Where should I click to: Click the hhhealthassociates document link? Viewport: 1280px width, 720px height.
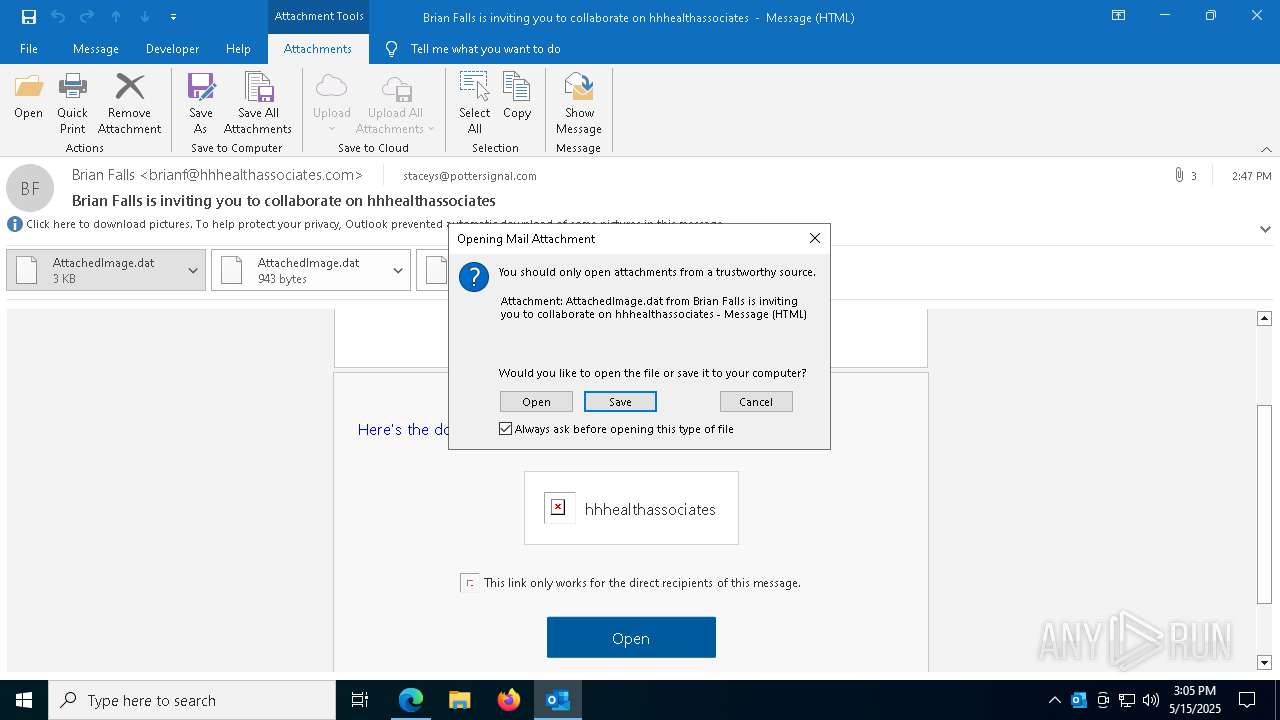pyautogui.click(x=650, y=509)
